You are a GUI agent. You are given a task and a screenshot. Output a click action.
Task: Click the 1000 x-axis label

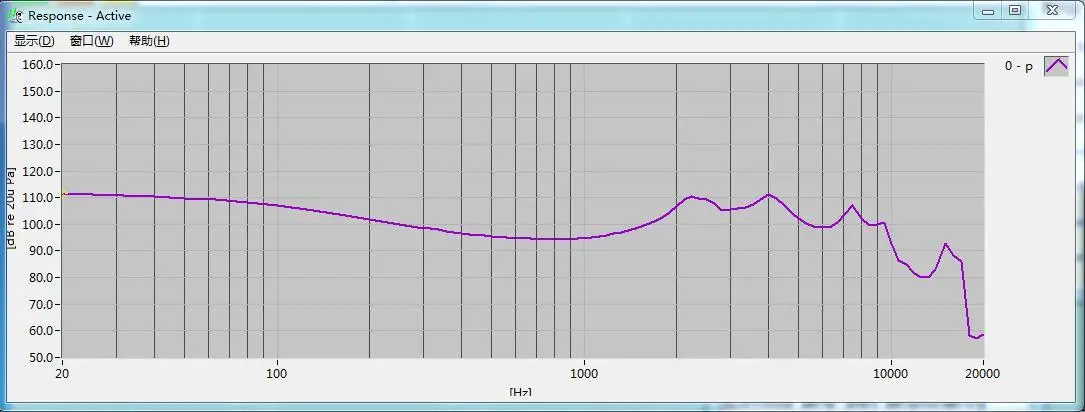point(584,373)
